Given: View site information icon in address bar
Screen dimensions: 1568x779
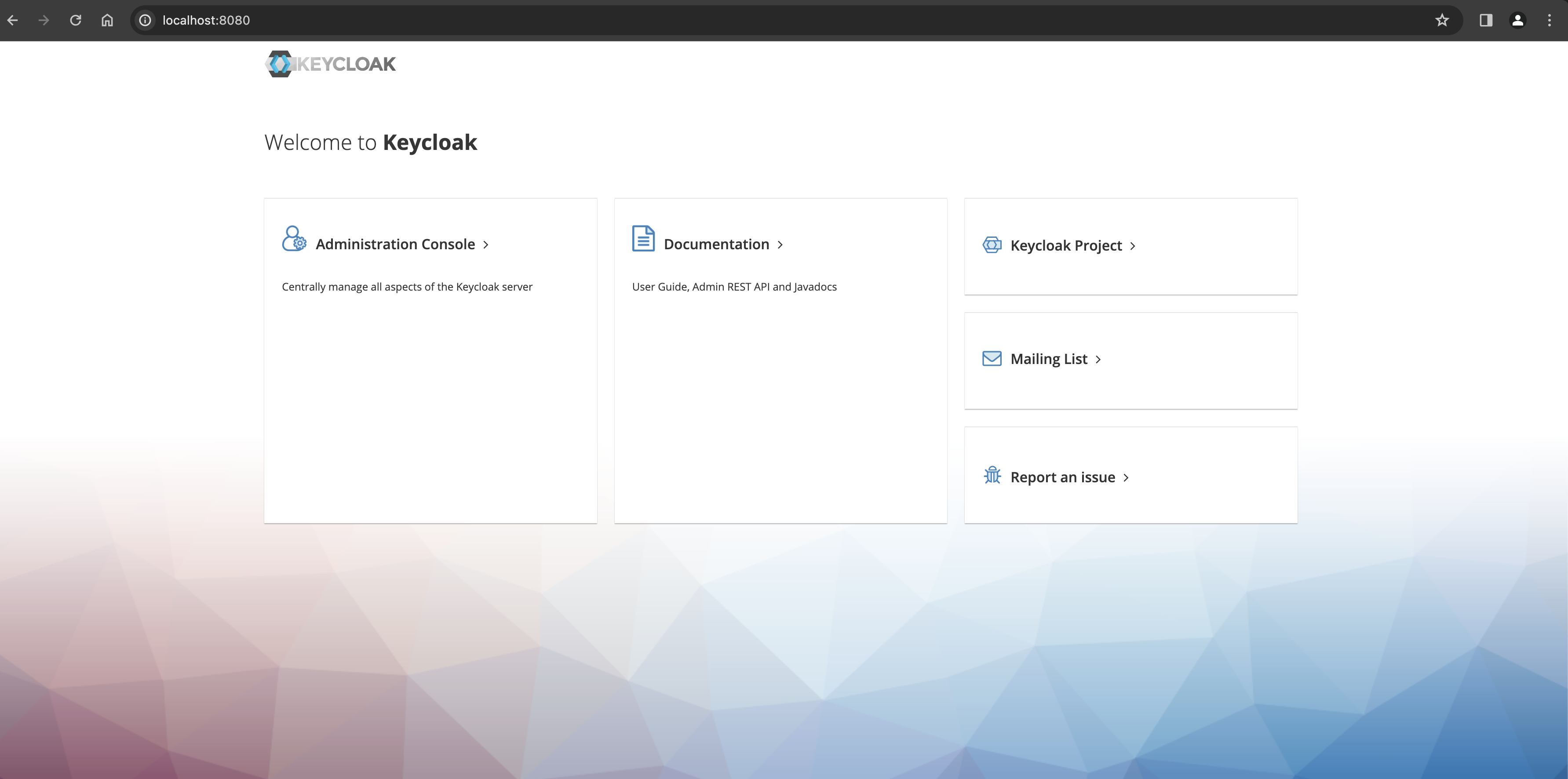Looking at the screenshot, I should [145, 20].
